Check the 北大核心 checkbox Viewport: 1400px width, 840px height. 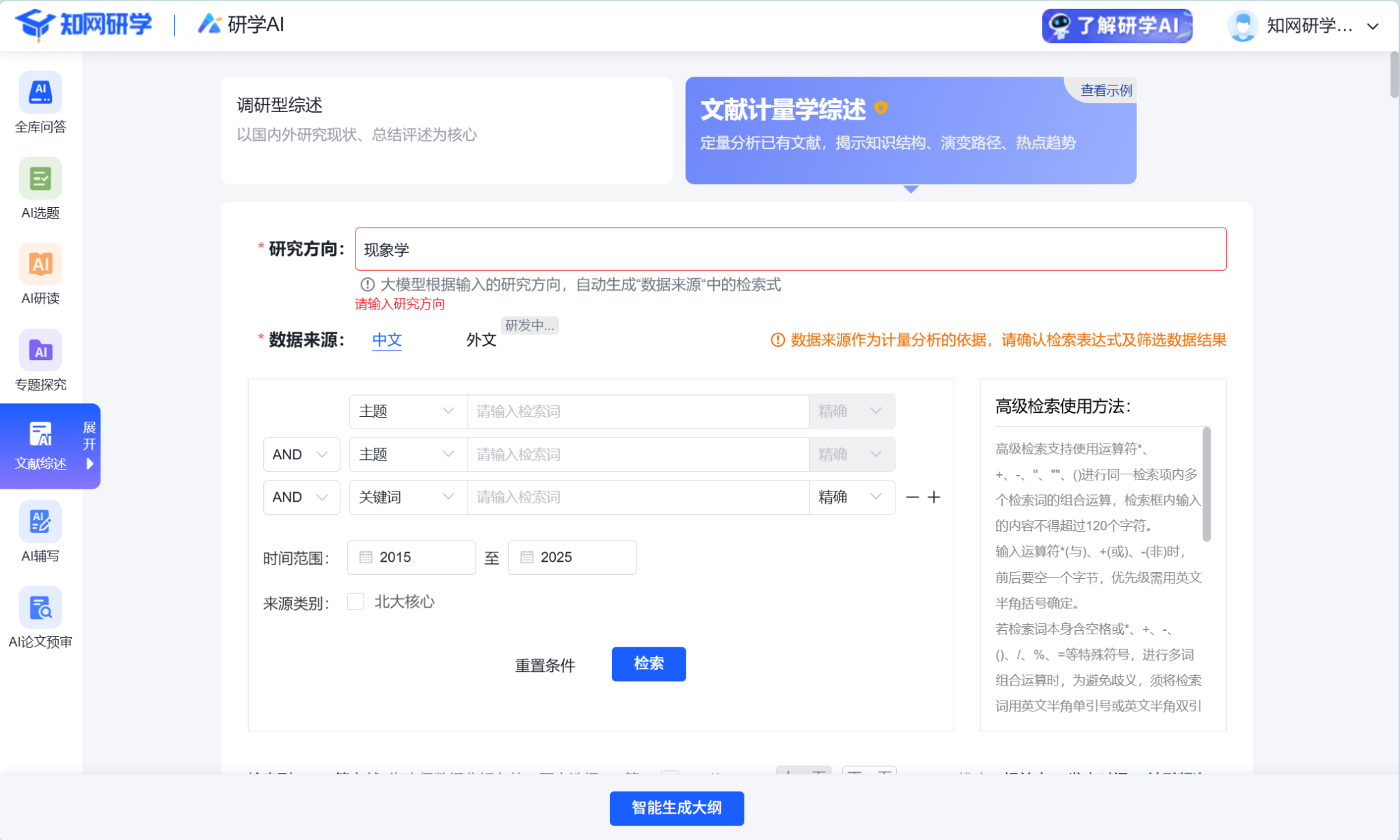pos(355,601)
